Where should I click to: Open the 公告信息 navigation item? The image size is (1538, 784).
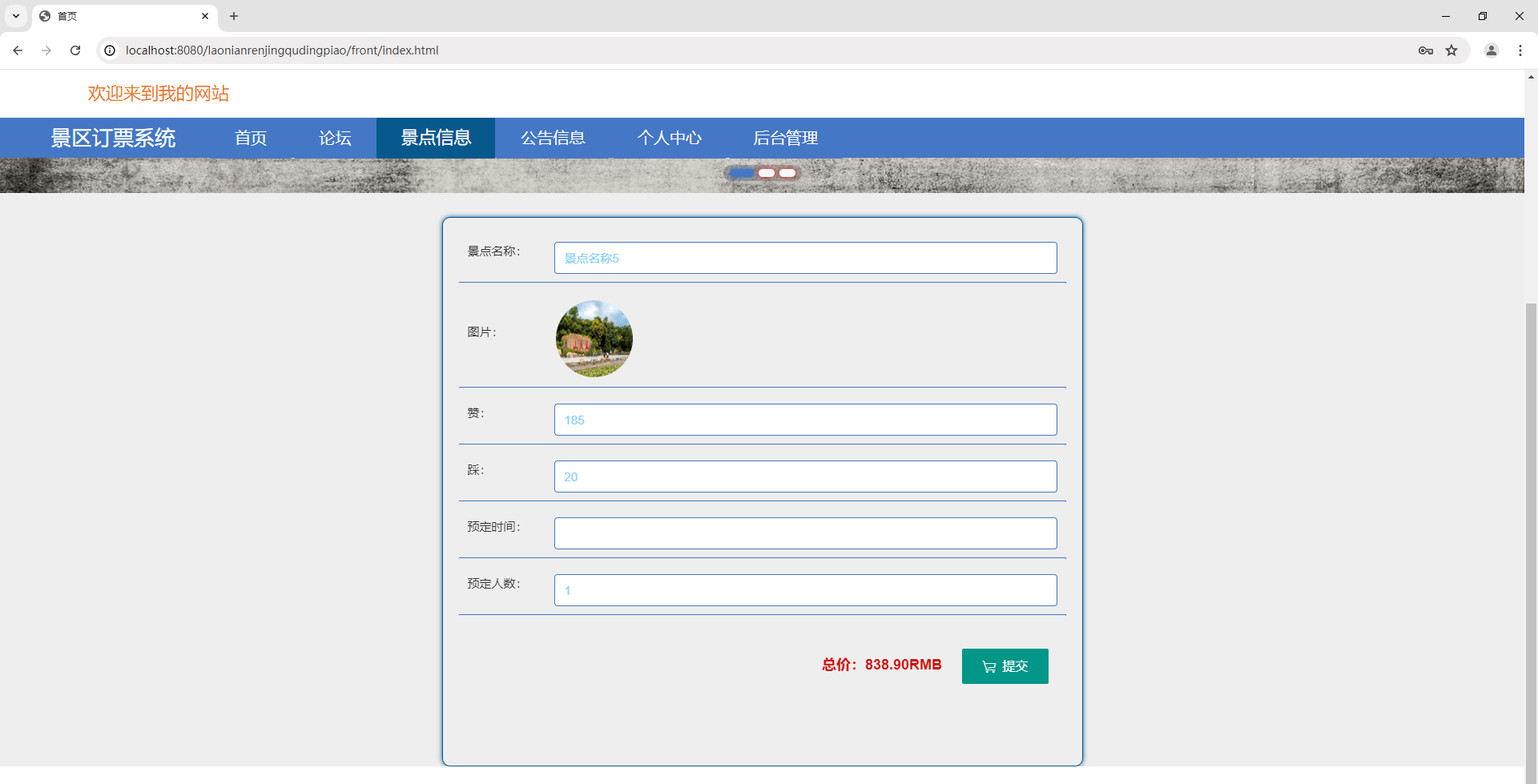tap(553, 138)
